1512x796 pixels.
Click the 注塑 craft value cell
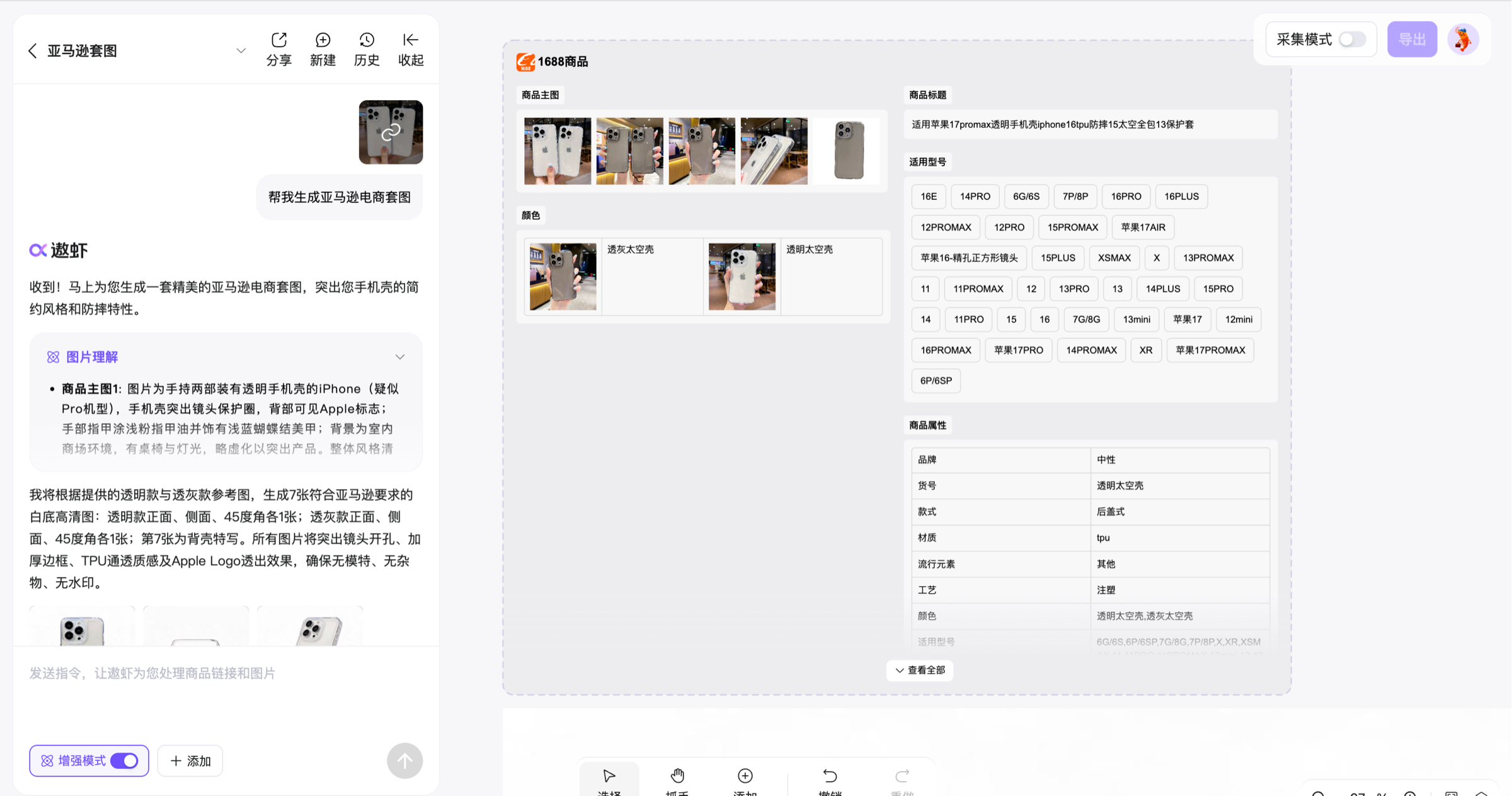(x=1179, y=590)
